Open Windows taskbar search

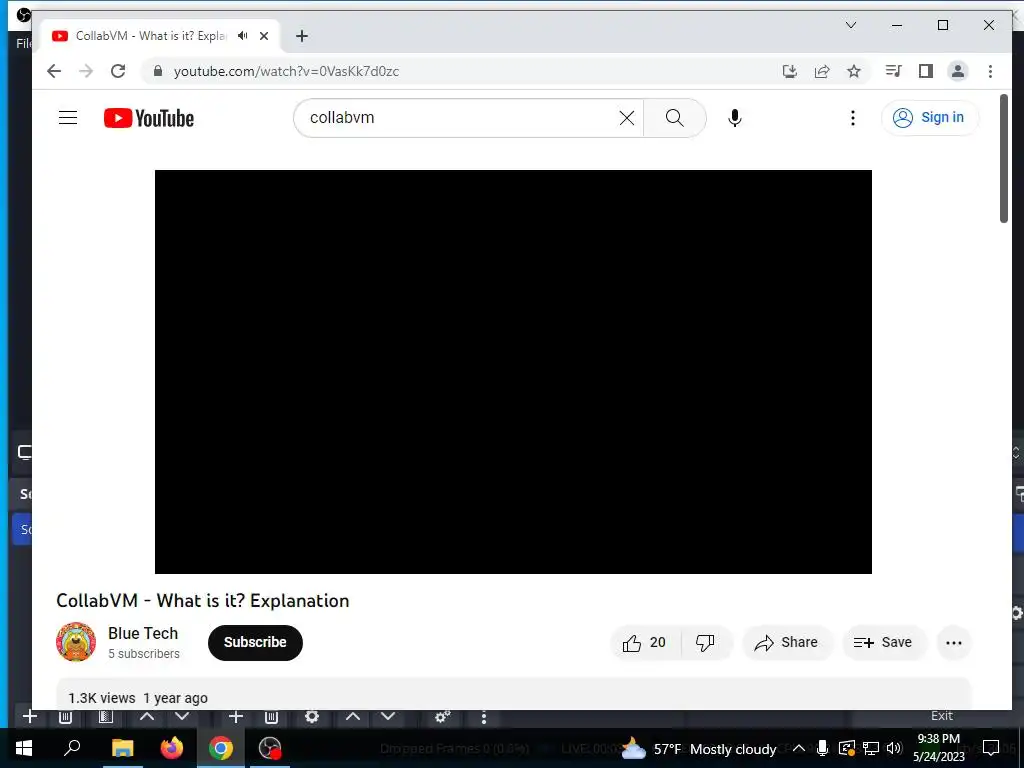click(72, 748)
